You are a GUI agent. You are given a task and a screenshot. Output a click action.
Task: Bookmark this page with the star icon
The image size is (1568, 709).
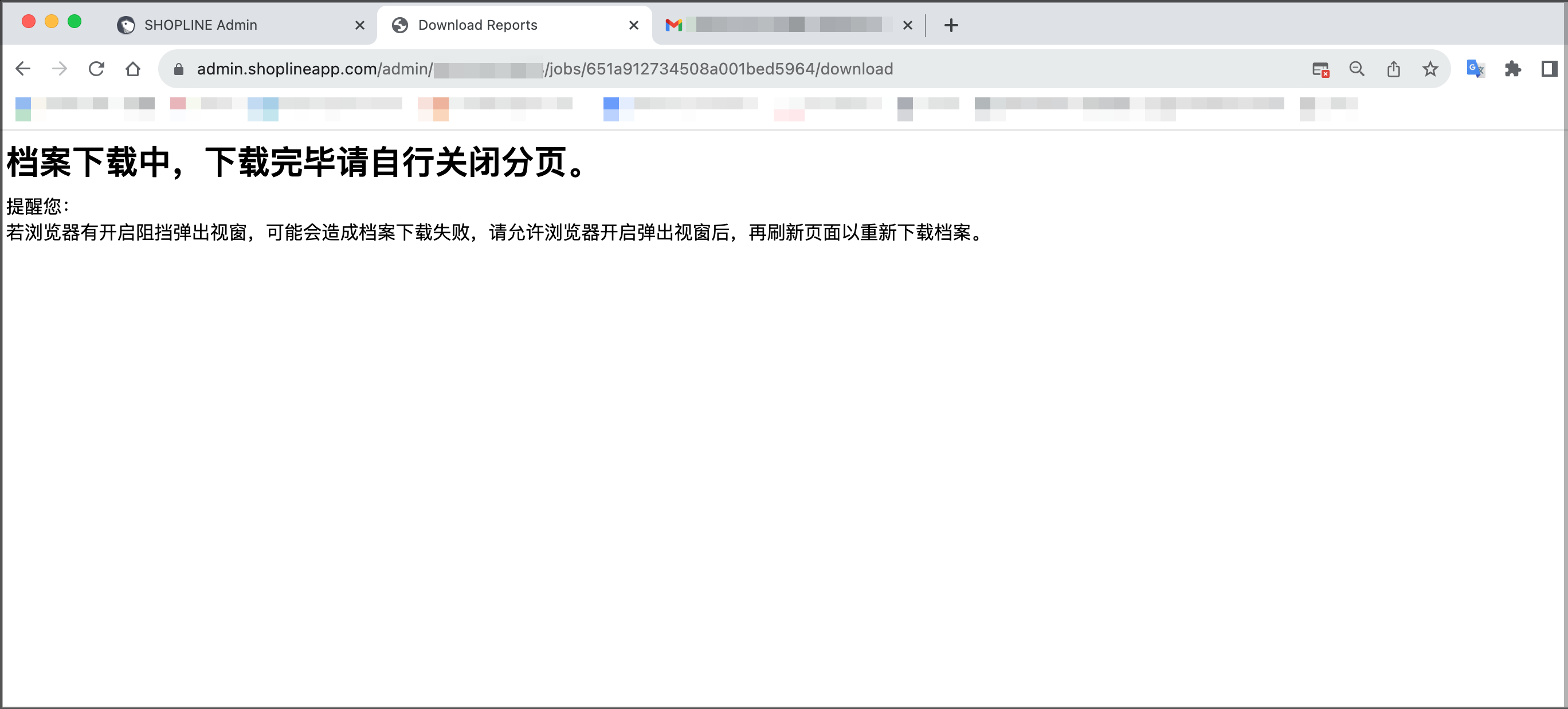click(1430, 69)
